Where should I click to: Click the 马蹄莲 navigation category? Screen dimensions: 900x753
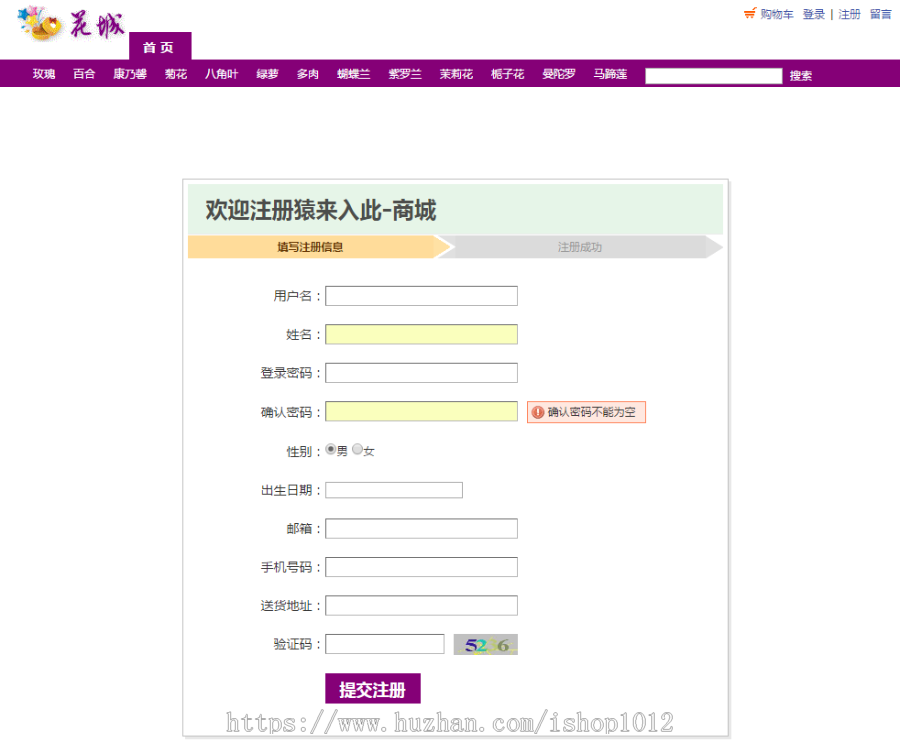point(610,73)
